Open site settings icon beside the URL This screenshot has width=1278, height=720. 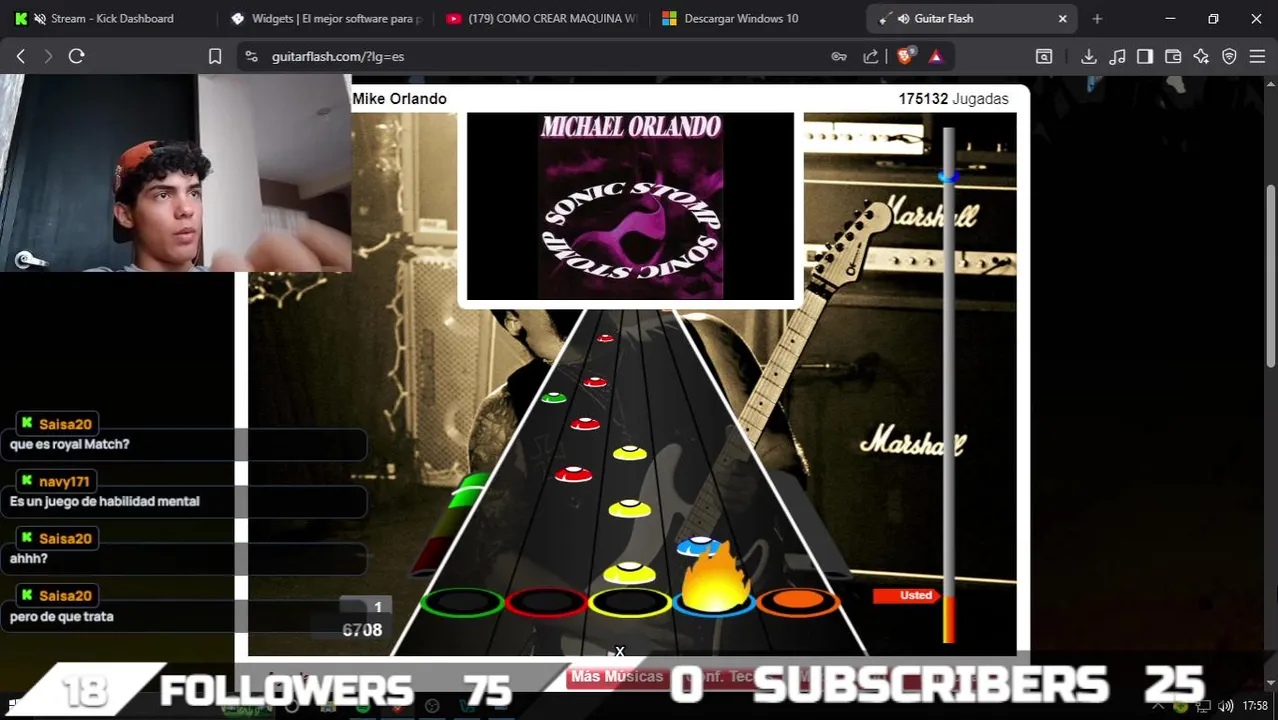[251, 57]
